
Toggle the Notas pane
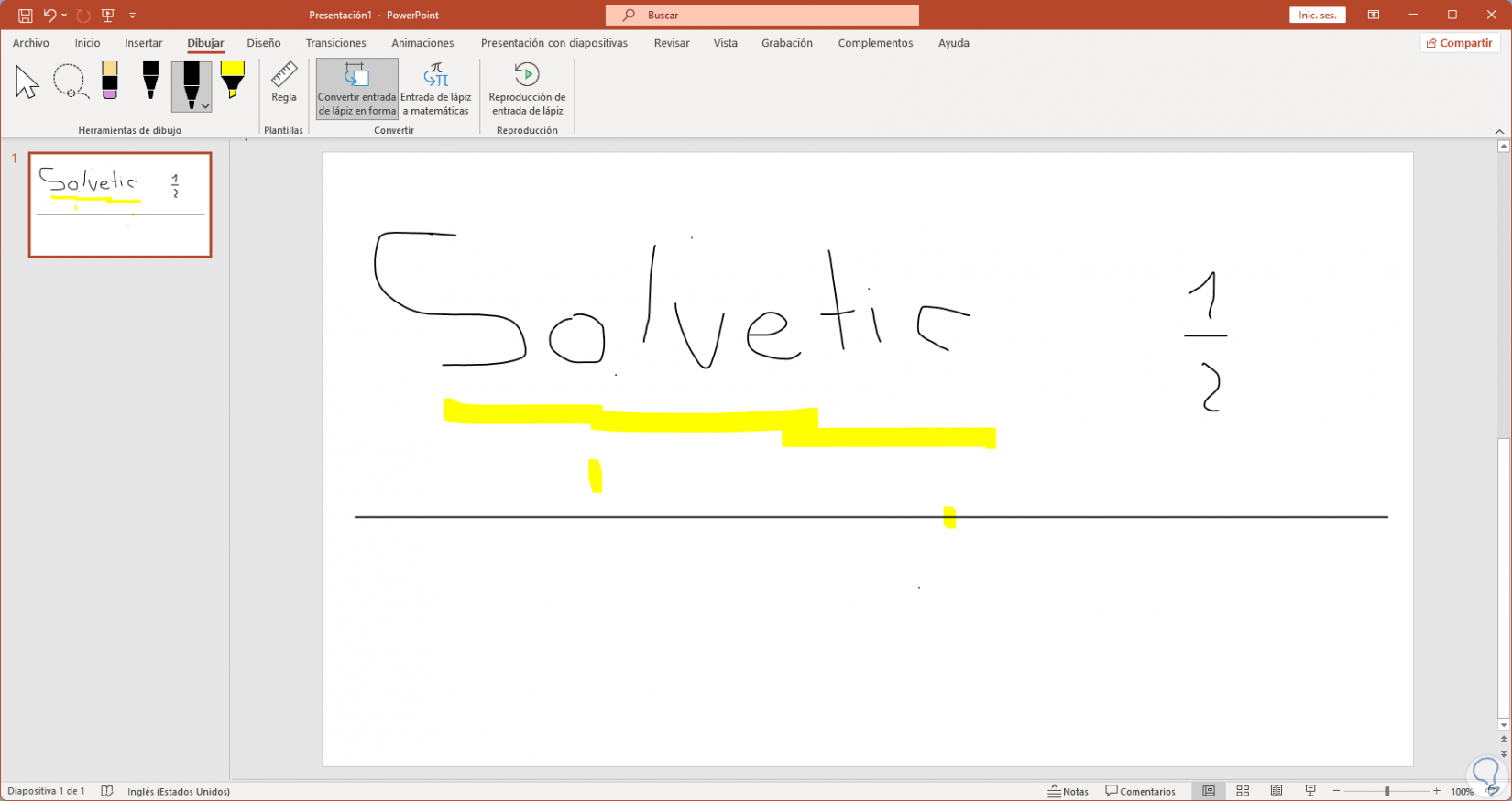(x=1068, y=791)
